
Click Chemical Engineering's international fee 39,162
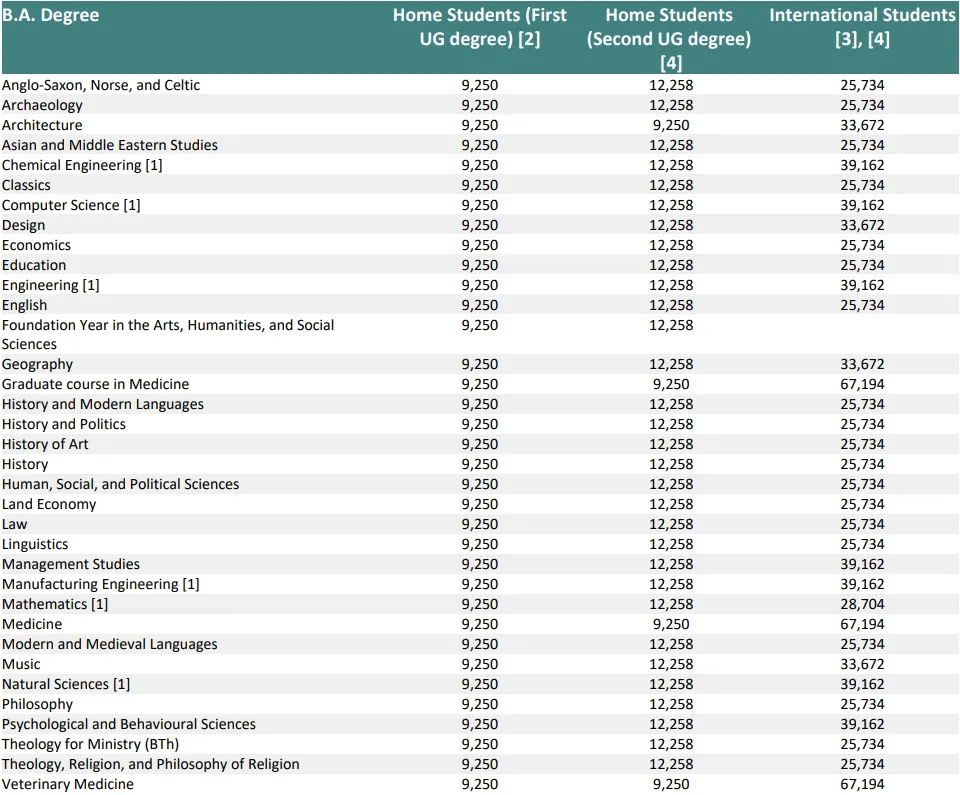pos(862,165)
